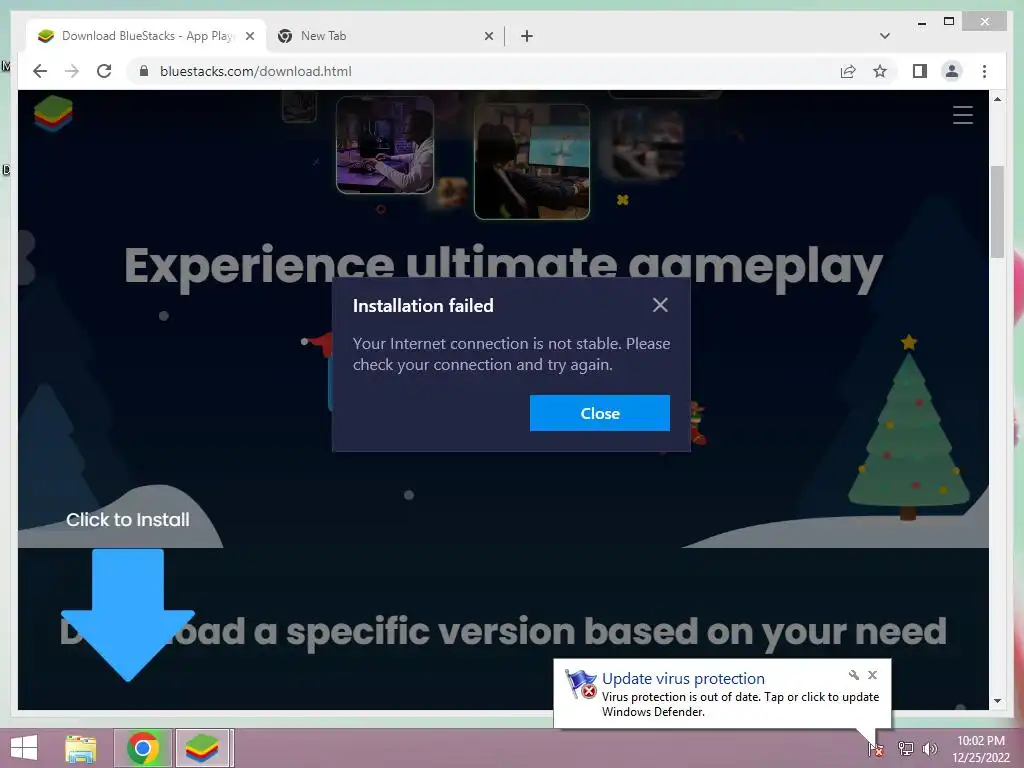This screenshot has width=1024, height=768.
Task: Dismiss the Installation failed dialog with X icon
Action: click(660, 305)
